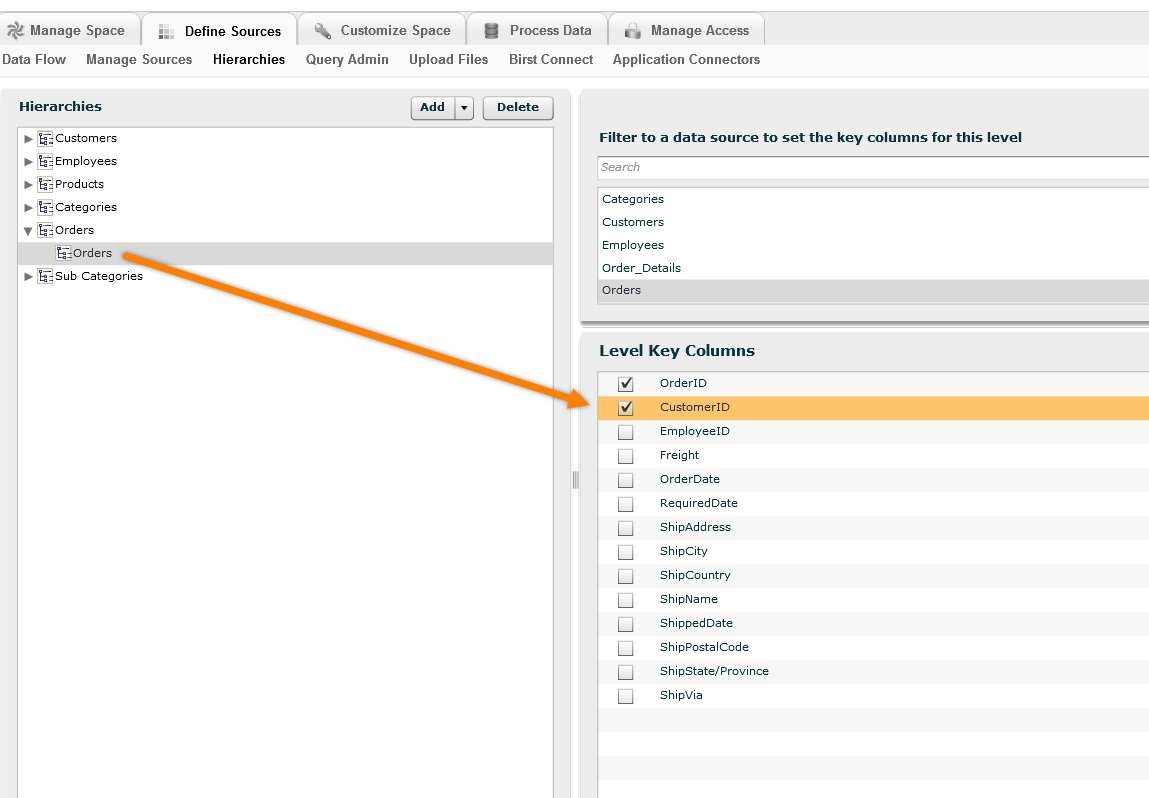Expand the Employees hierarchy
Screen dimensions: 1149x798
coord(29,161)
